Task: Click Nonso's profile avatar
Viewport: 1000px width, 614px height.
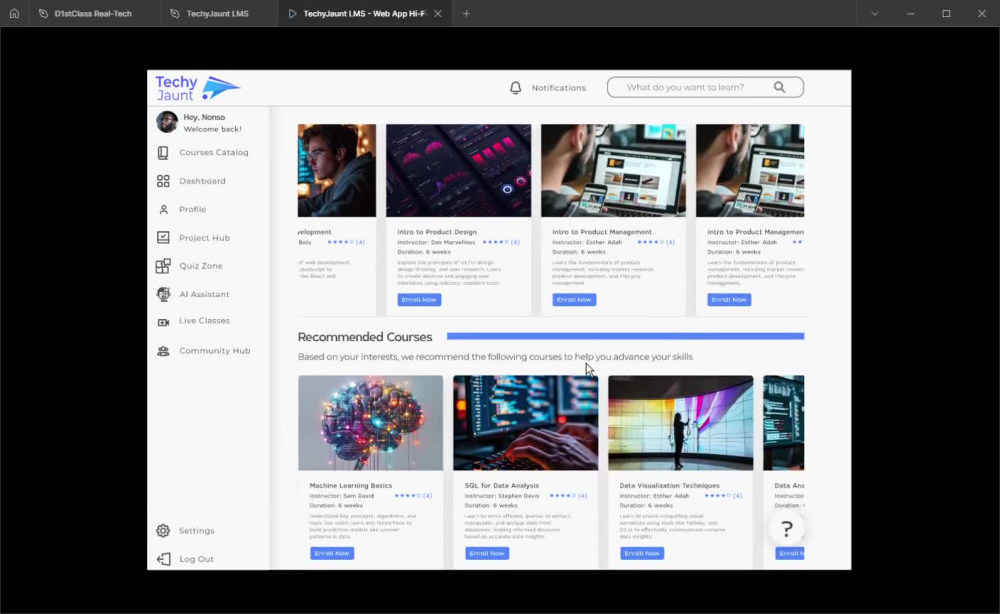Action: tap(166, 122)
